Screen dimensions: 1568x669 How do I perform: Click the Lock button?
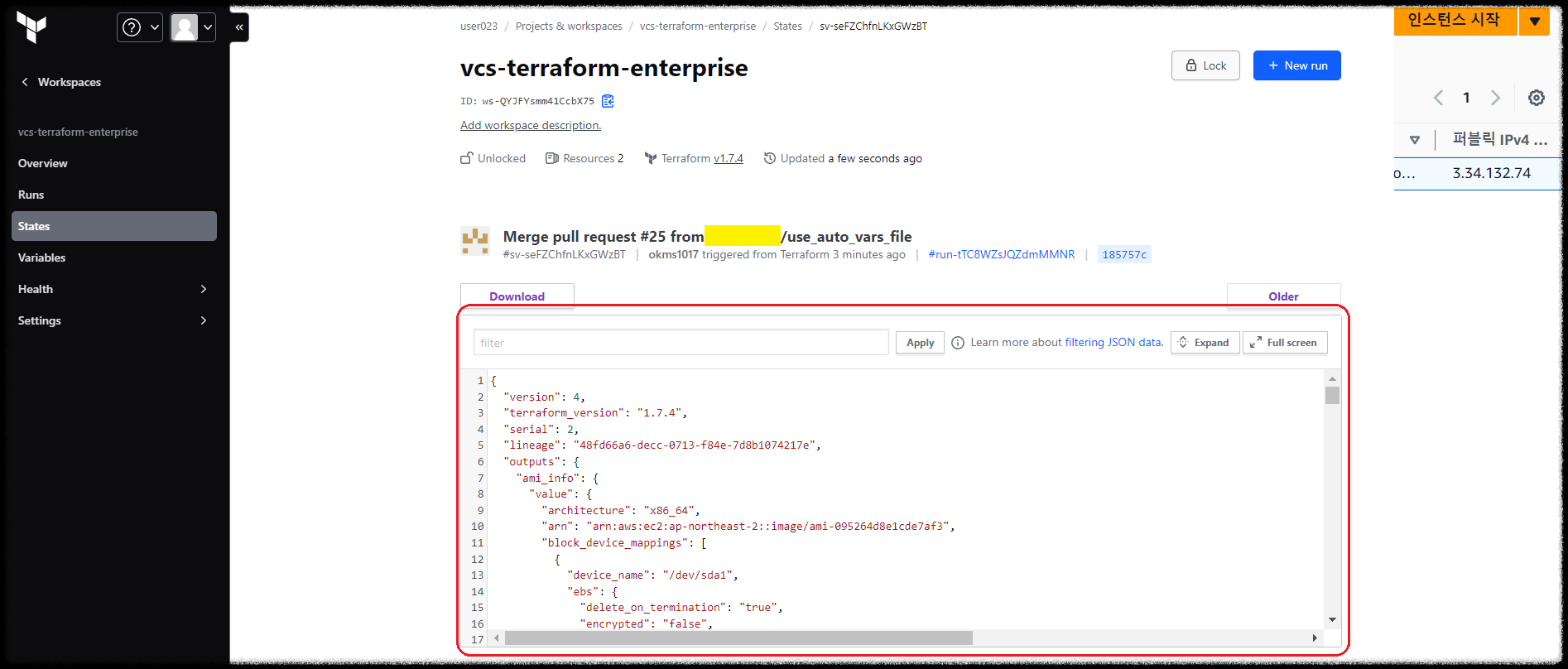(x=1205, y=65)
